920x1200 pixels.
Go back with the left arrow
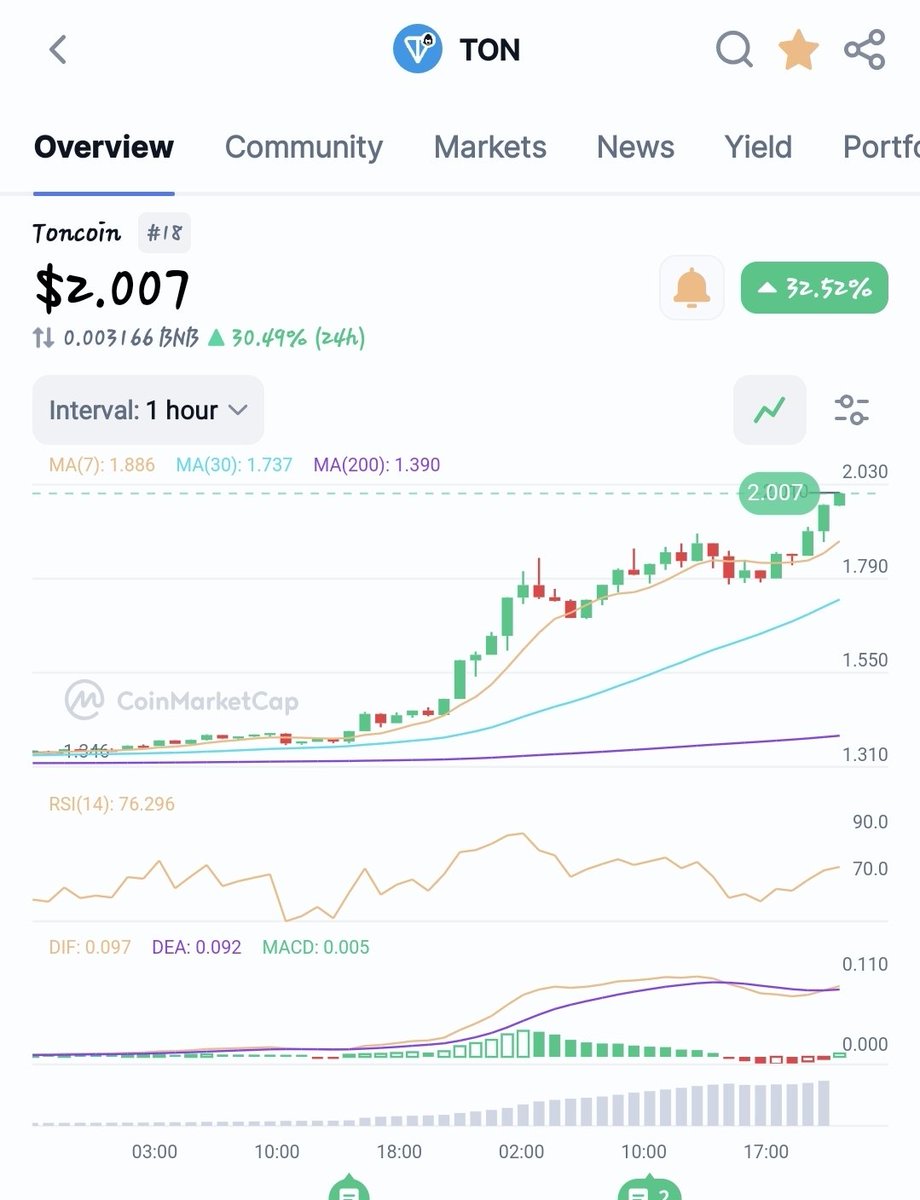(58, 50)
